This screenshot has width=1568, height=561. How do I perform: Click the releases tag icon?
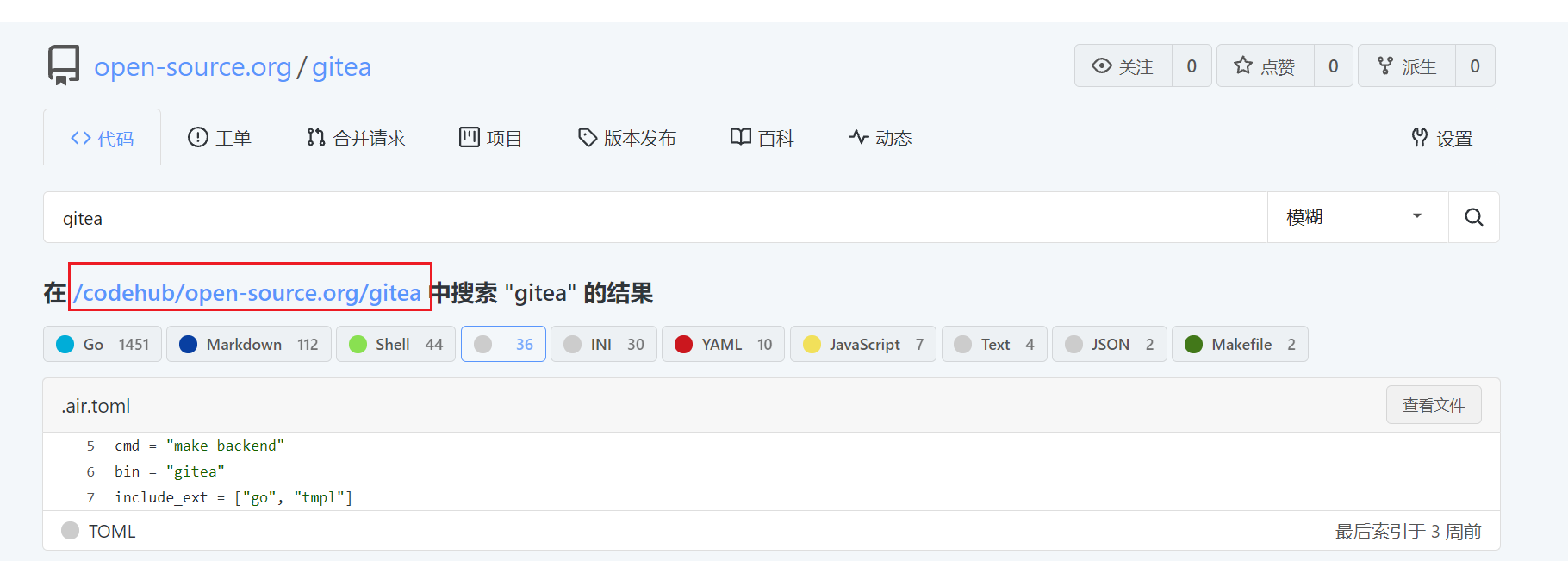588,137
